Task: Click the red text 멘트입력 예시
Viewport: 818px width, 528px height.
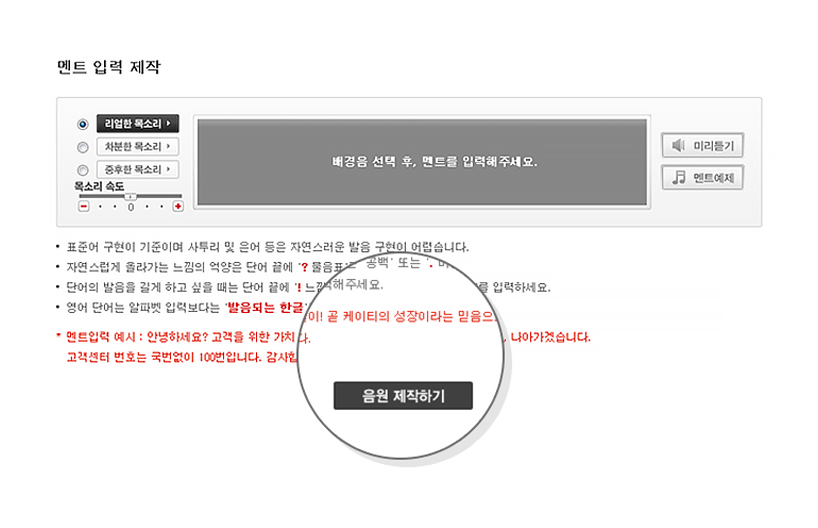Action: pos(101,337)
